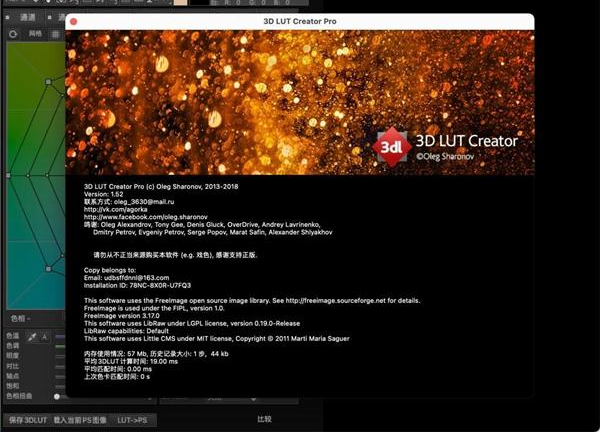600x432 pixels.
Task: Click the oleg_3630@mail.ru contact email
Action: pyautogui.click(x=144, y=202)
